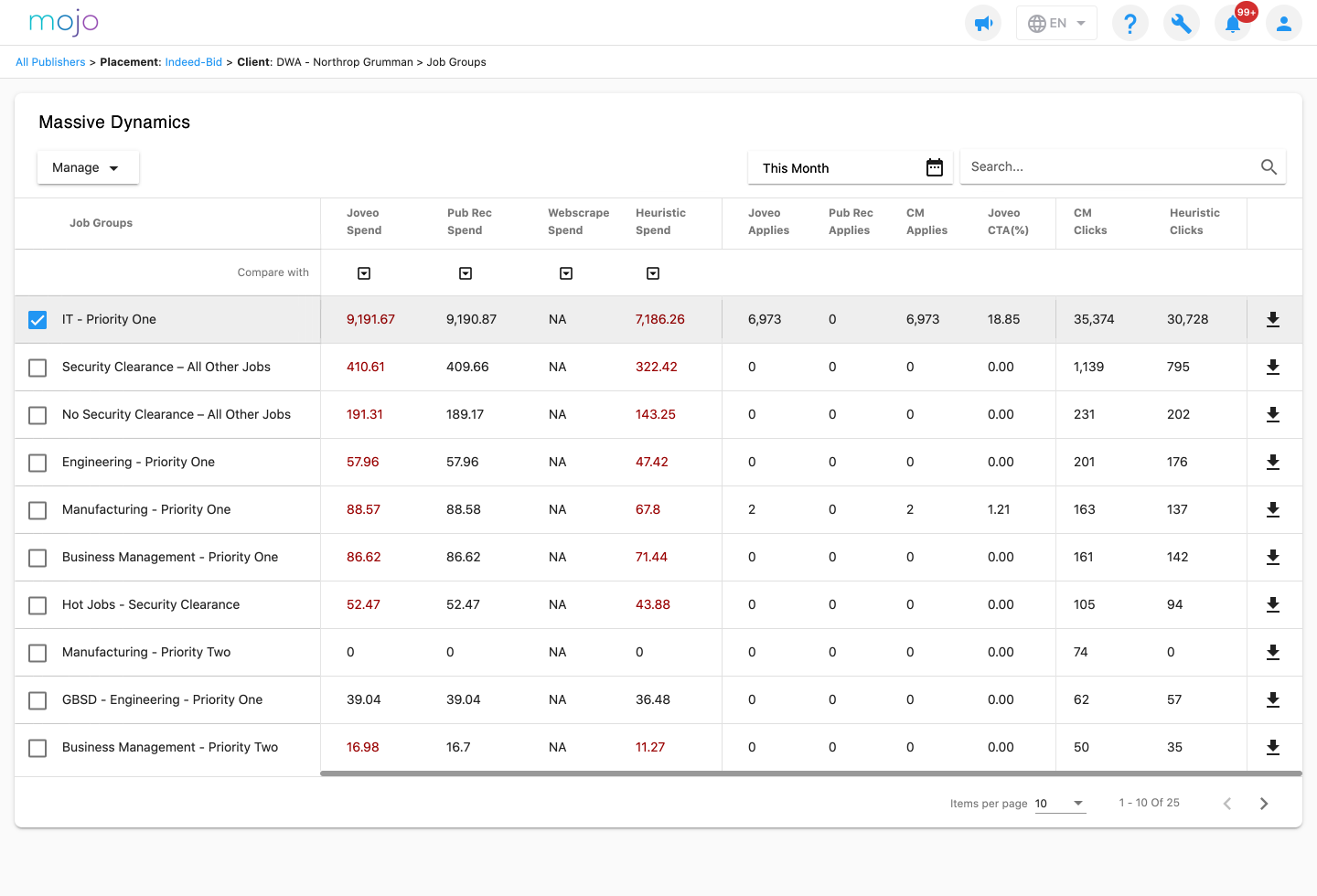This screenshot has height=896, width=1317.
Task: Download the IT - Priority One row
Action: point(1272,319)
